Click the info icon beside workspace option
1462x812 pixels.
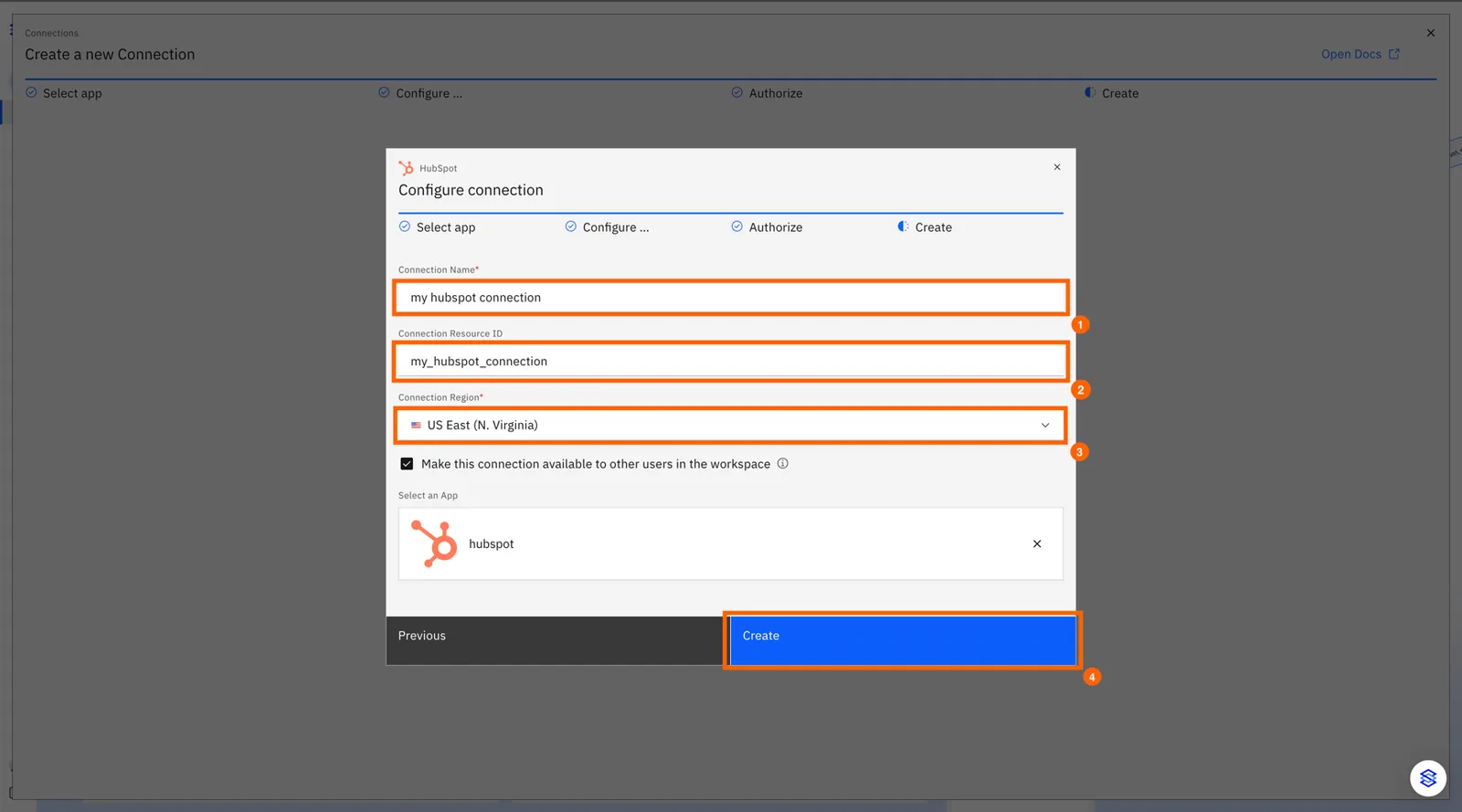point(783,463)
